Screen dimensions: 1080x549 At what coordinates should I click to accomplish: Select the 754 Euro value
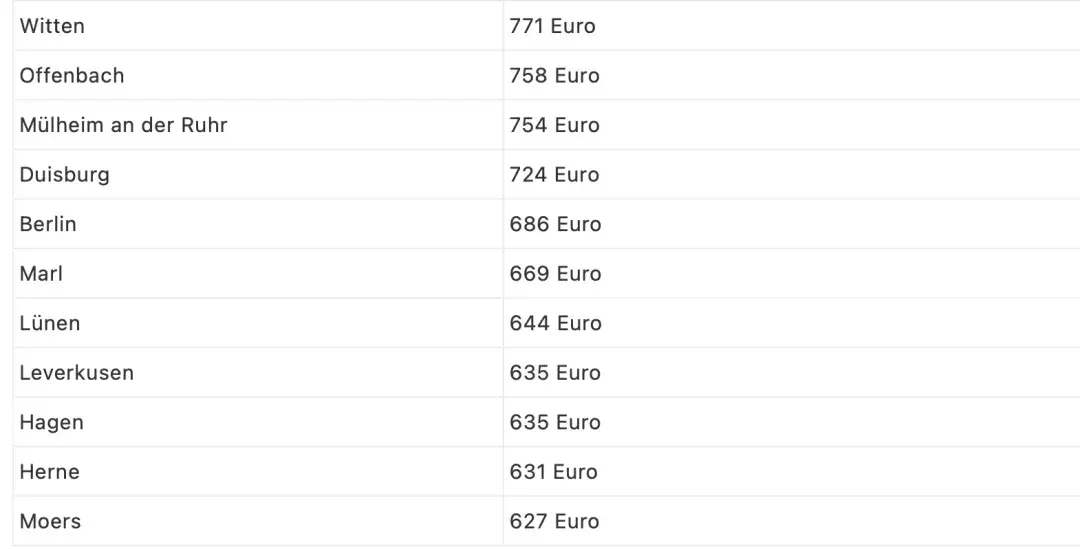pos(554,125)
